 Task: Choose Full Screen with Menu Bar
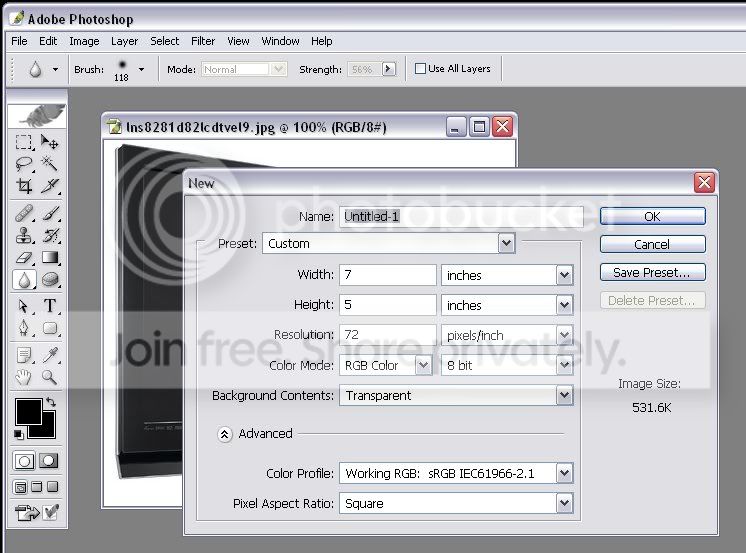pyautogui.click(x=37, y=487)
